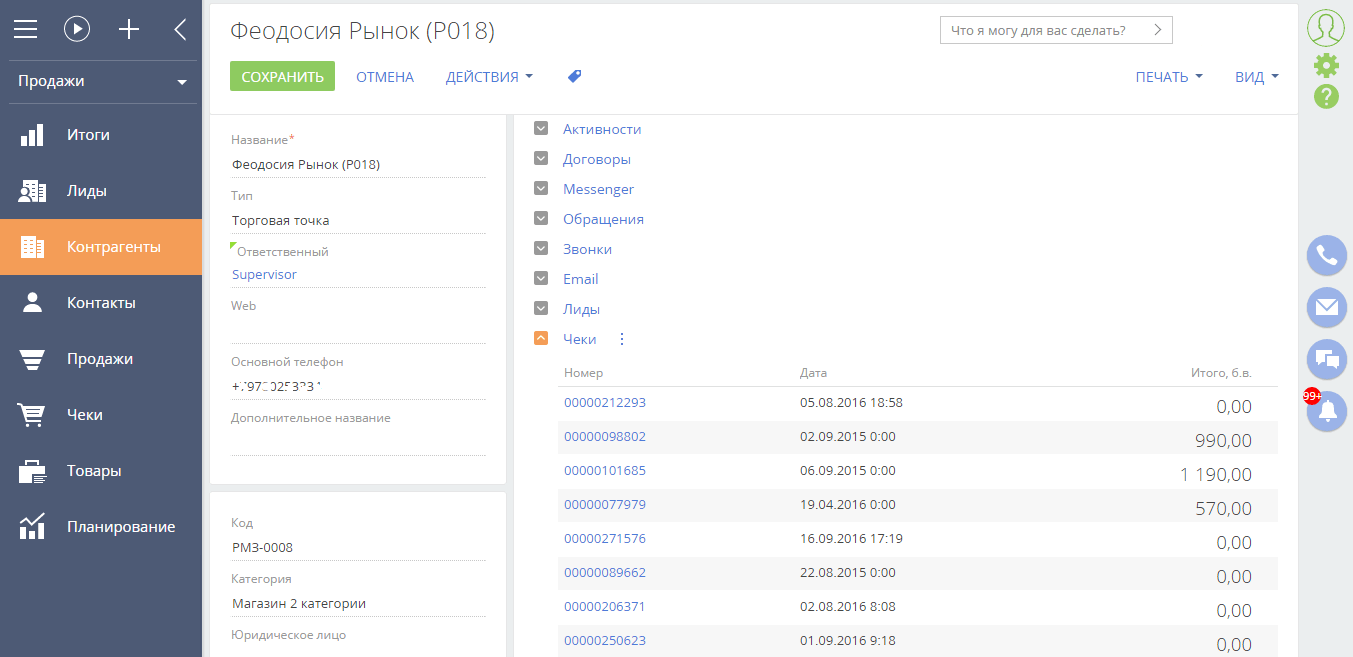This screenshot has height=657, width=1353.
Task: Open the Итоги section
Action: [101, 135]
